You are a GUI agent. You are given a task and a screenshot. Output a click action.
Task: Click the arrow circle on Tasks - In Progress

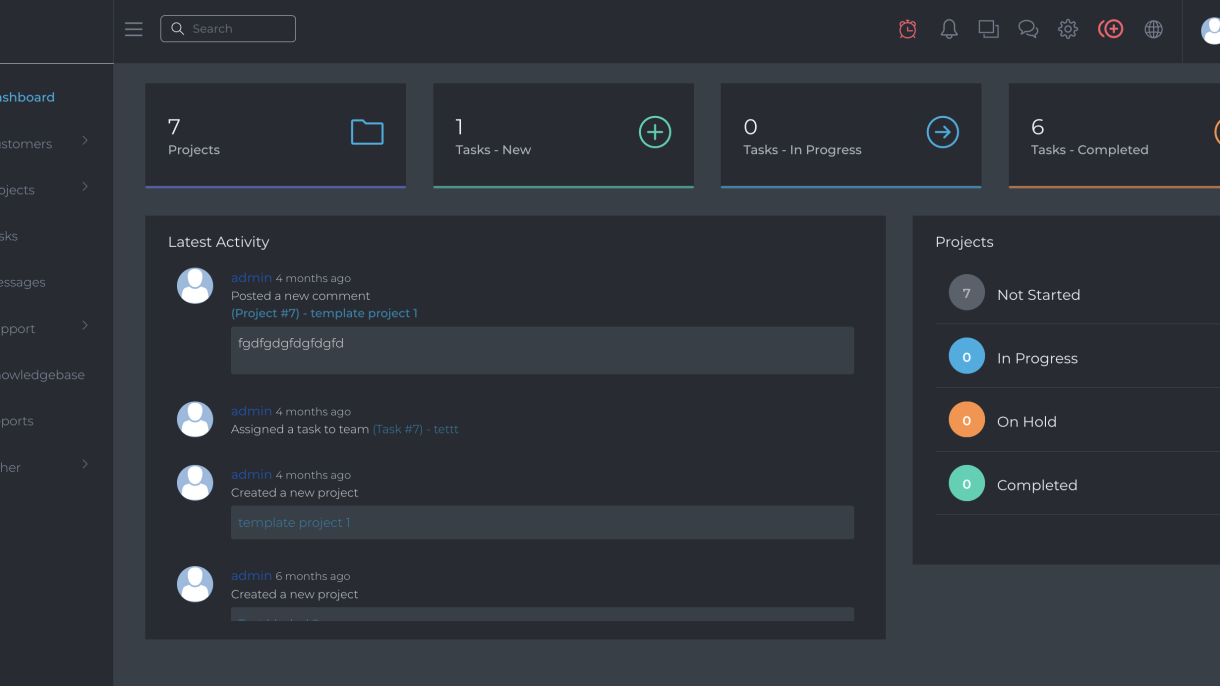942,132
